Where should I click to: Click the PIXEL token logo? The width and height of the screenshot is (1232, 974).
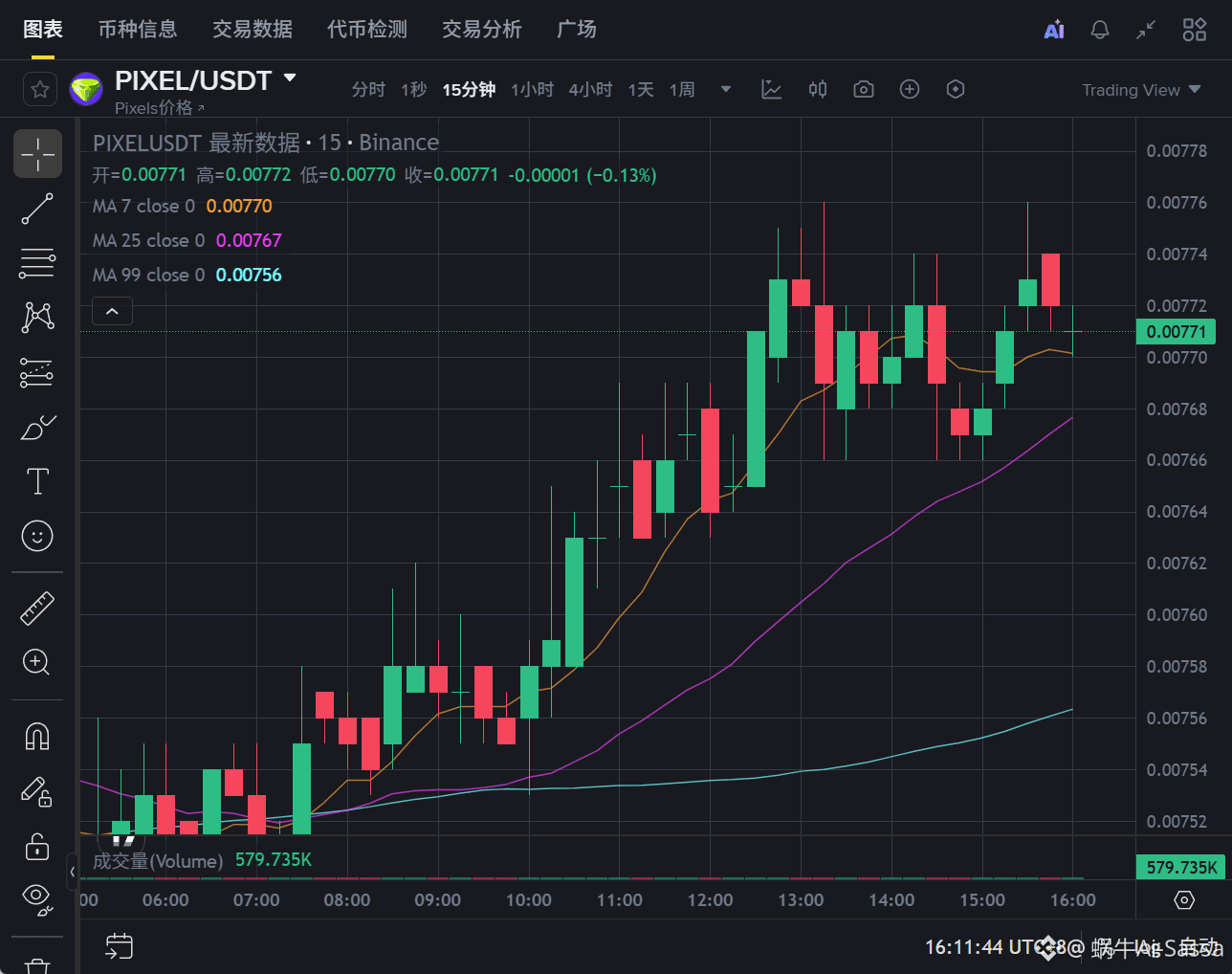pos(86,90)
